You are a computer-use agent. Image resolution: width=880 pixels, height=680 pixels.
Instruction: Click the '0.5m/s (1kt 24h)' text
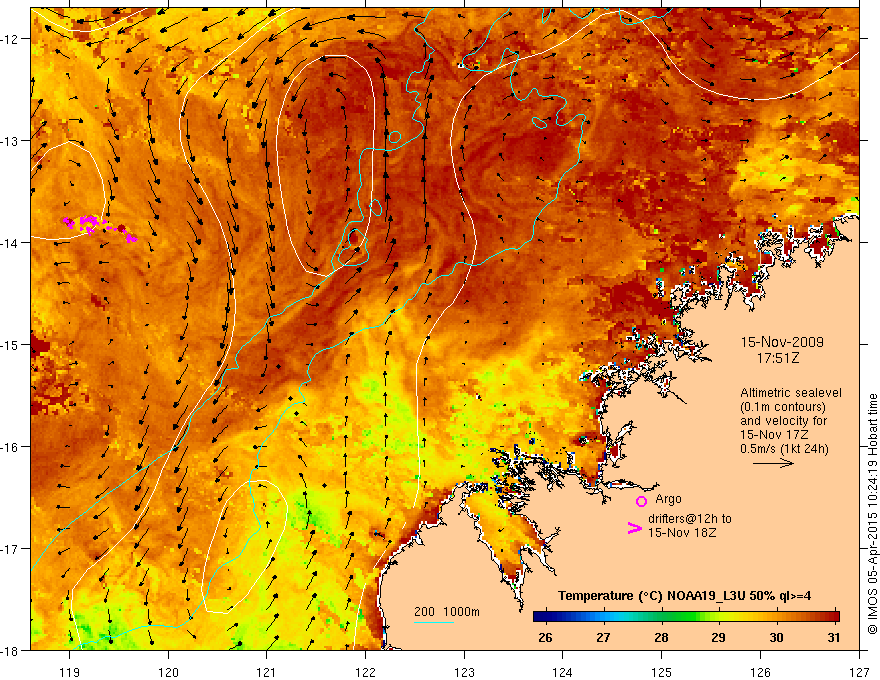(784, 449)
